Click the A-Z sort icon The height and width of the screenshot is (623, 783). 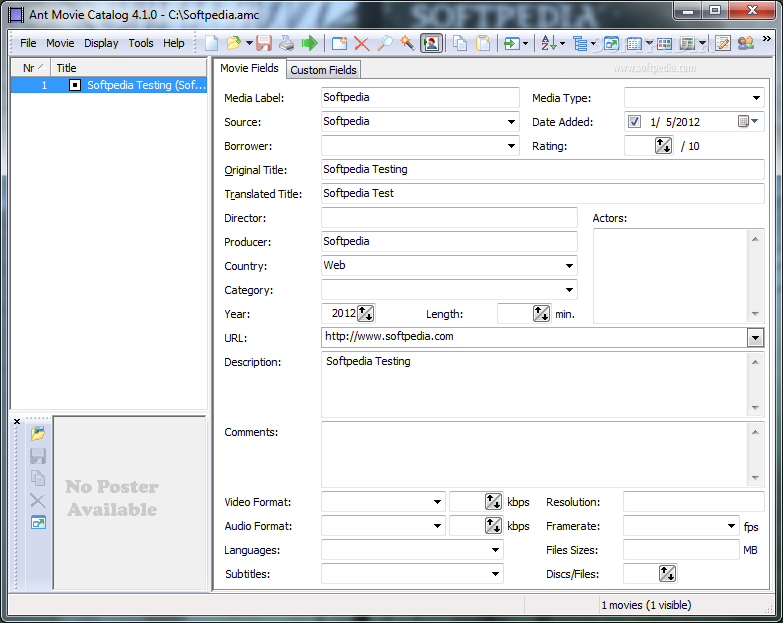[549, 43]
